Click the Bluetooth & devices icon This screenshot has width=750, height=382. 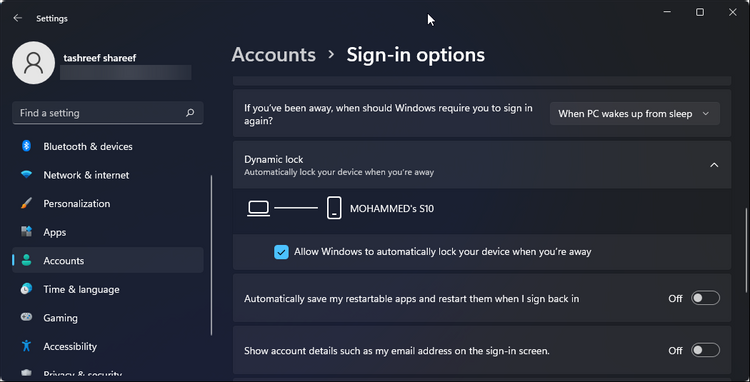pos(26,146)
